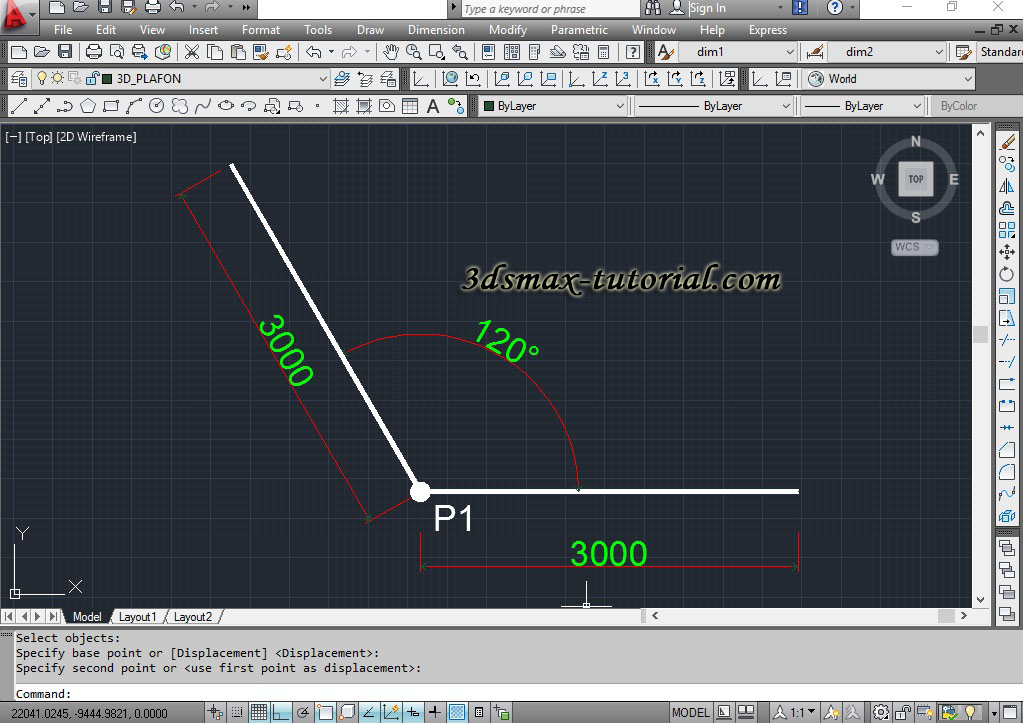Click the Rotate tool icon
This screenshot has height=723, width=1023.
(x=1007, y=274)
